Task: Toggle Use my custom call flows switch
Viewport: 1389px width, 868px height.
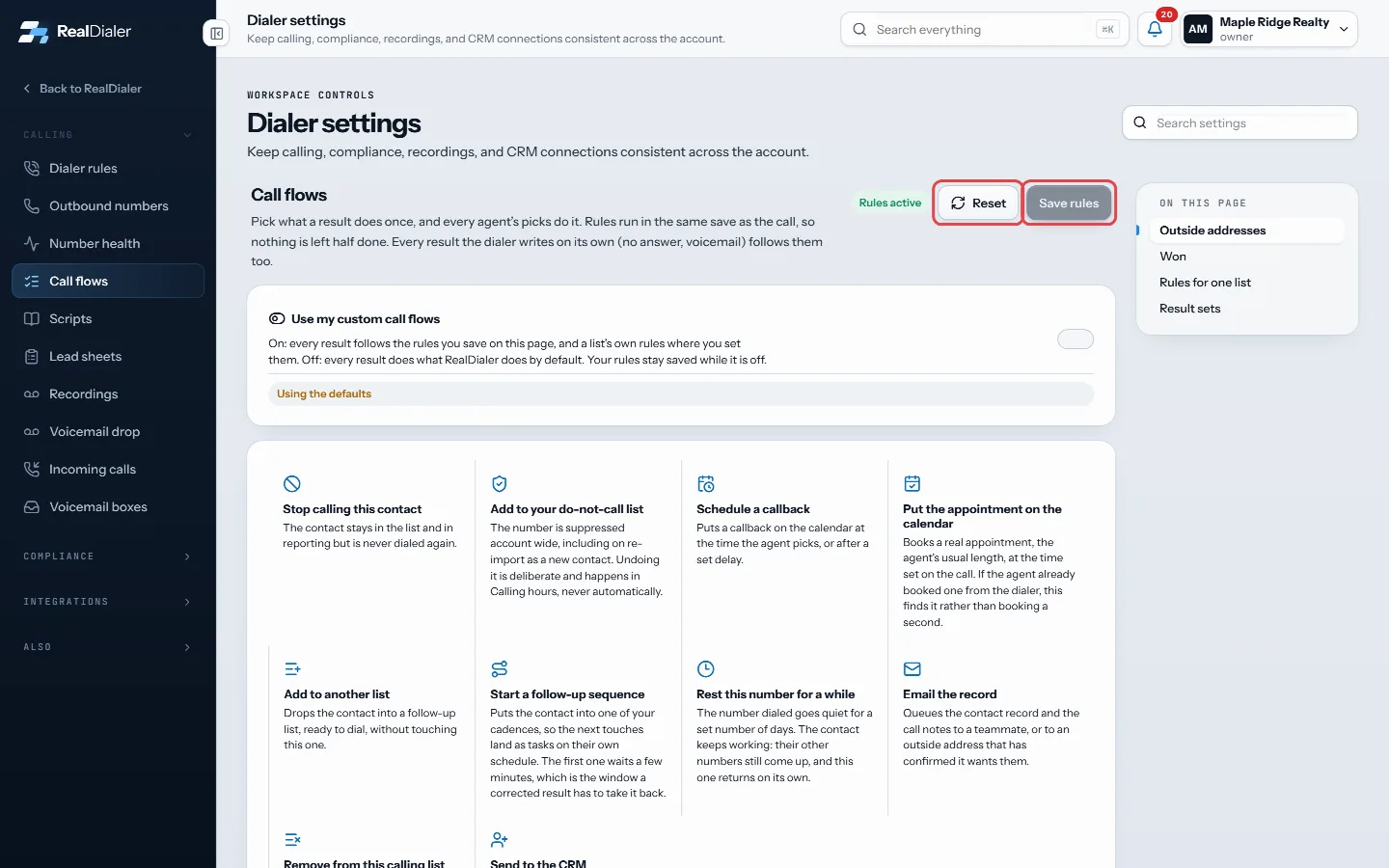Action: 1076,339
